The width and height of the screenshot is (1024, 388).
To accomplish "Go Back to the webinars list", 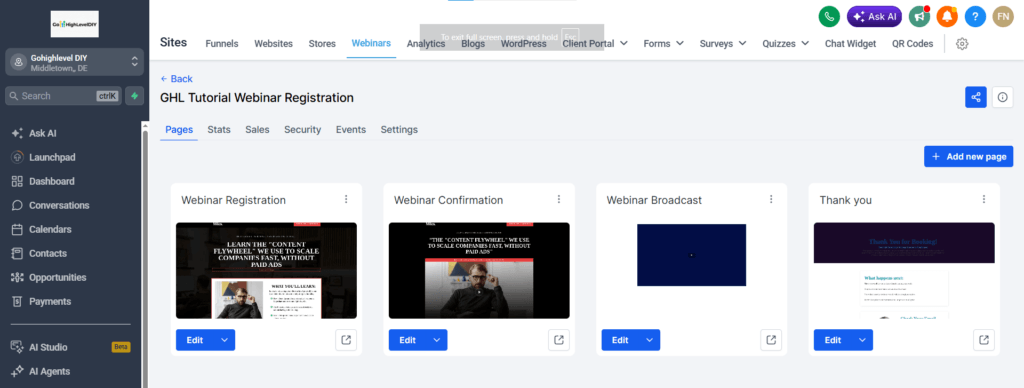I will (176, 78).
